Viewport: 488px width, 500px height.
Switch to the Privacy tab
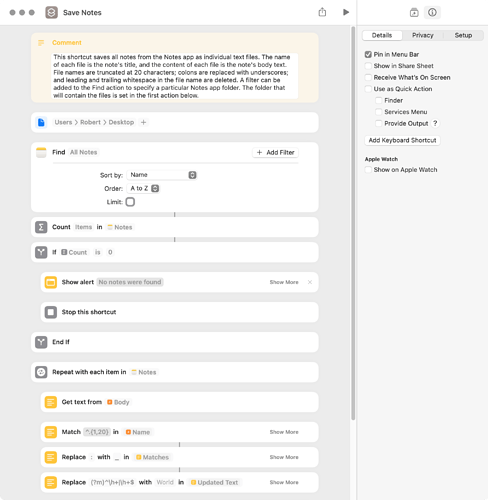pyautogui.click(x=422, y=35)
